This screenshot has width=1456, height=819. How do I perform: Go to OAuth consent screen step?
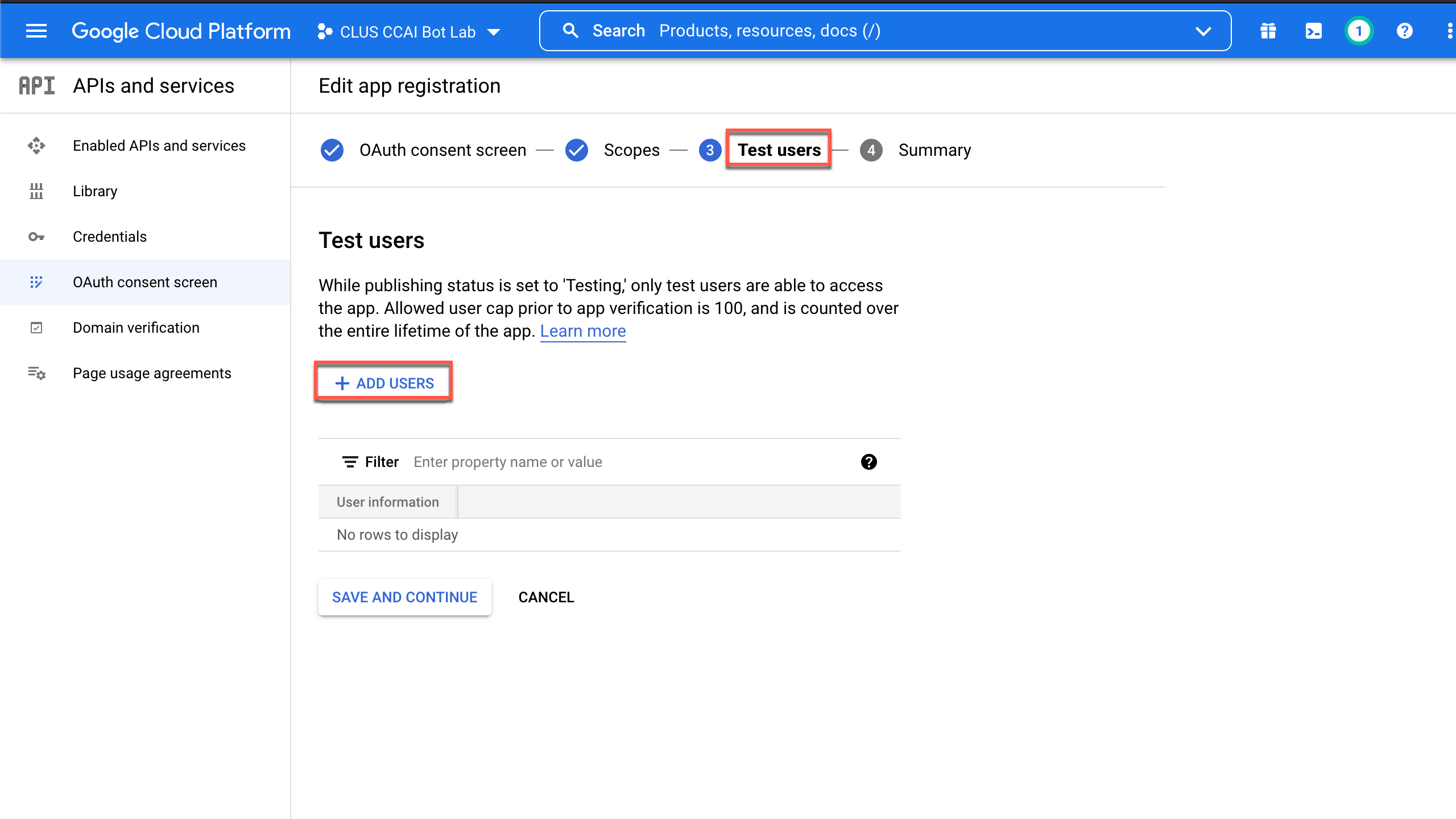pos(442,150)
